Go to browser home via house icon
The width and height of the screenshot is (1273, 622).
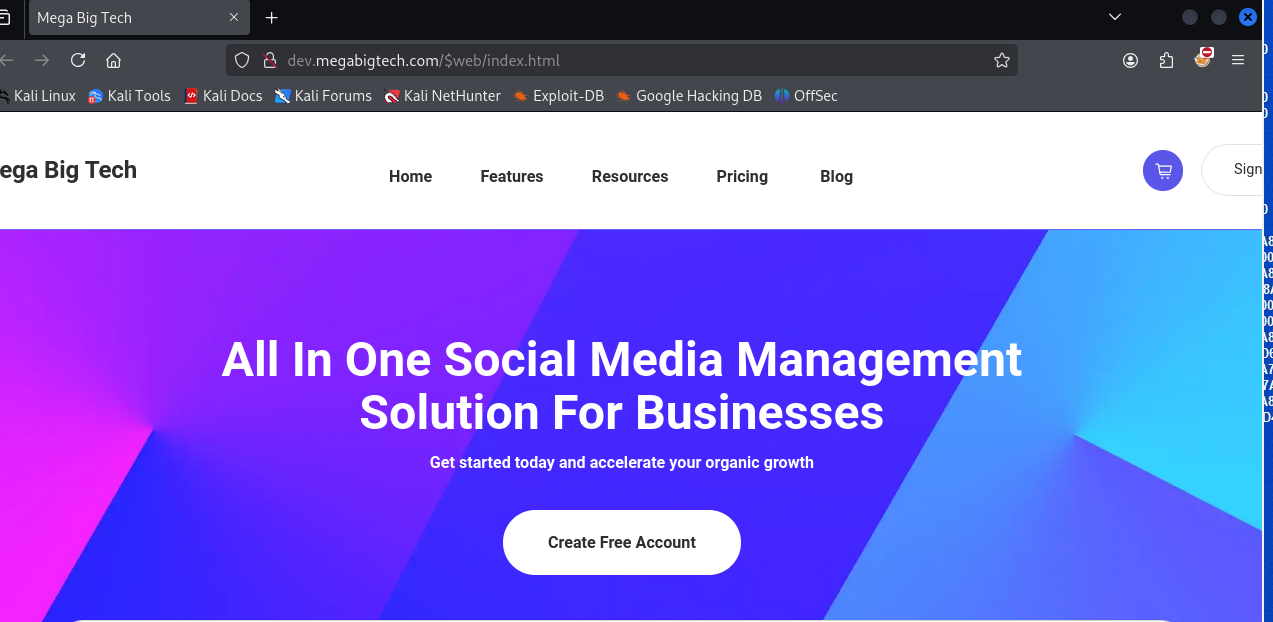[x=114, y=60]
